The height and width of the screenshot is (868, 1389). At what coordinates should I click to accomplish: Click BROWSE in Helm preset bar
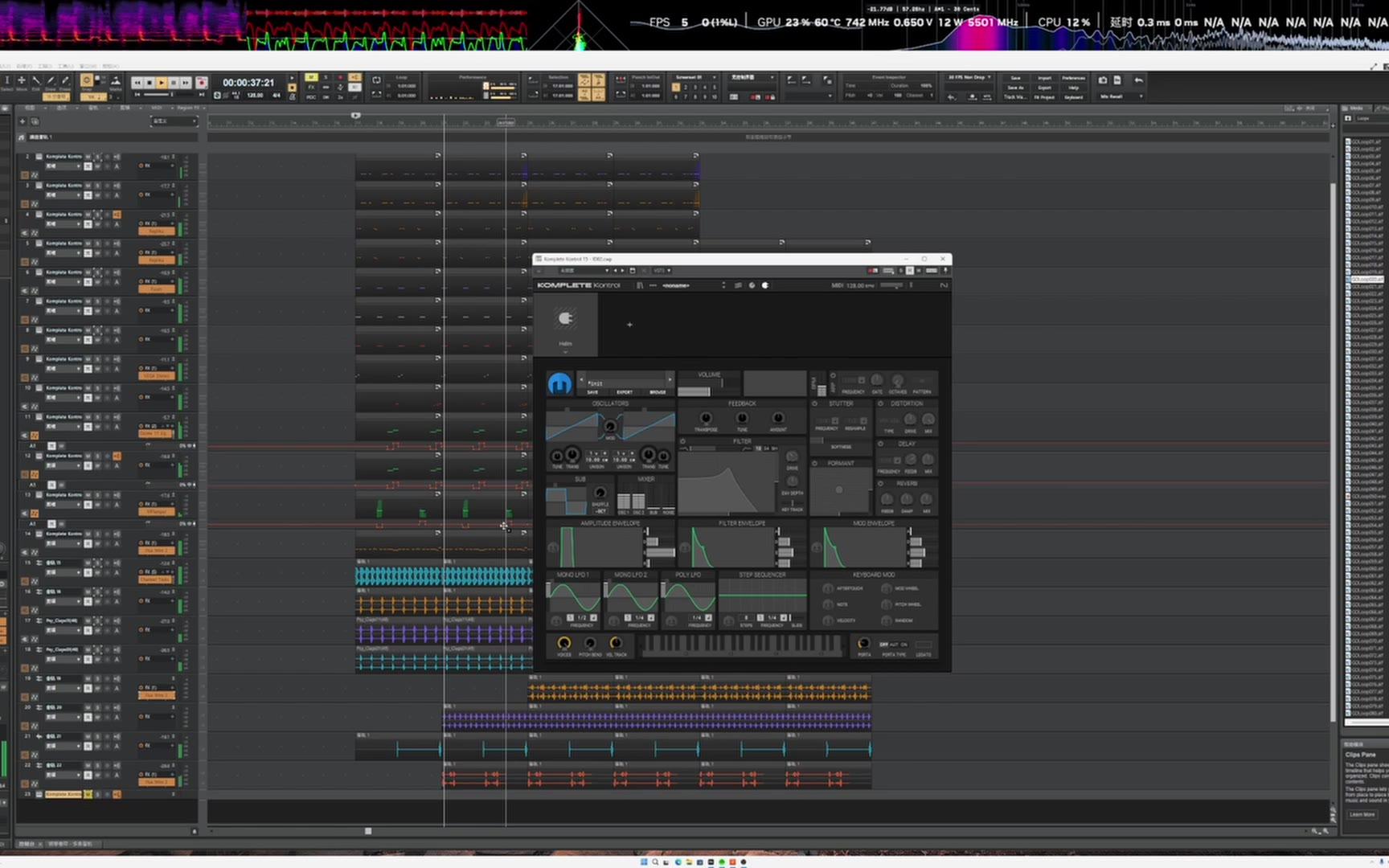tap(658, 392)
